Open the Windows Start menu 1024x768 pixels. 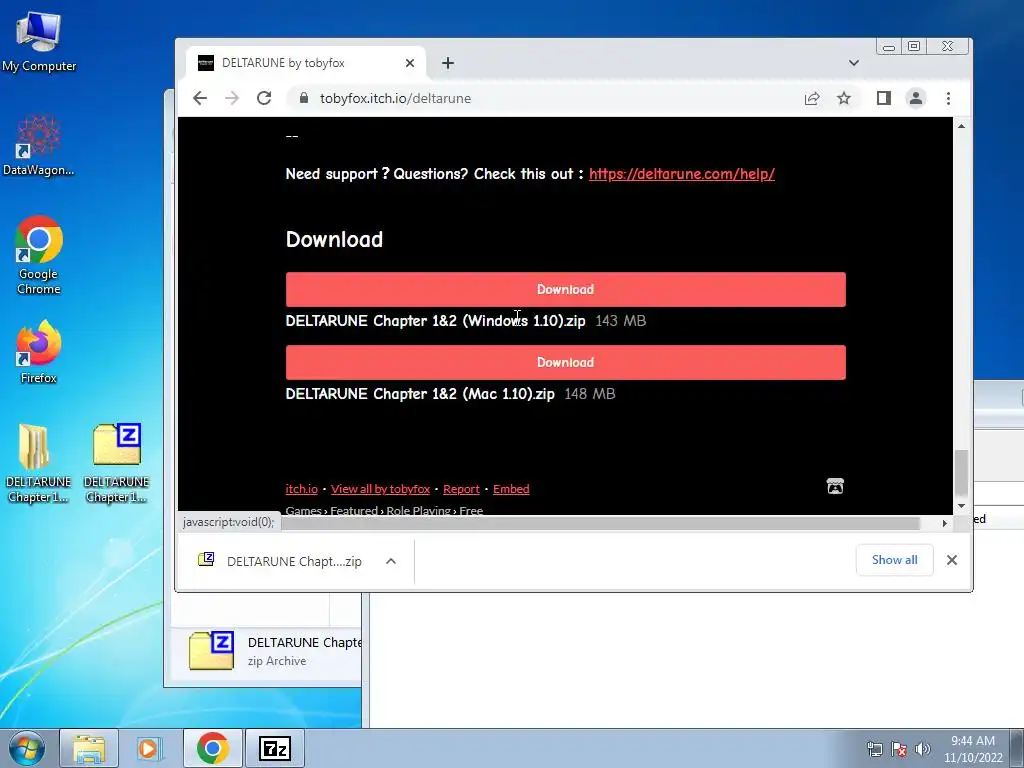27,748
